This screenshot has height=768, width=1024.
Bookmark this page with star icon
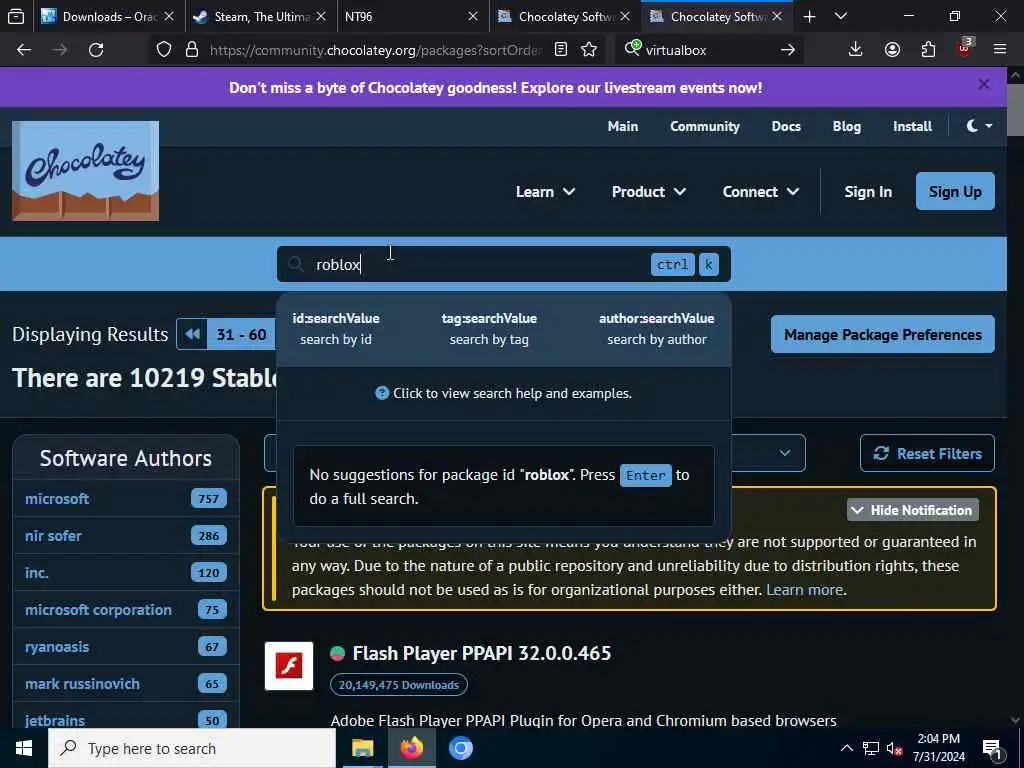tap(589, 50)
